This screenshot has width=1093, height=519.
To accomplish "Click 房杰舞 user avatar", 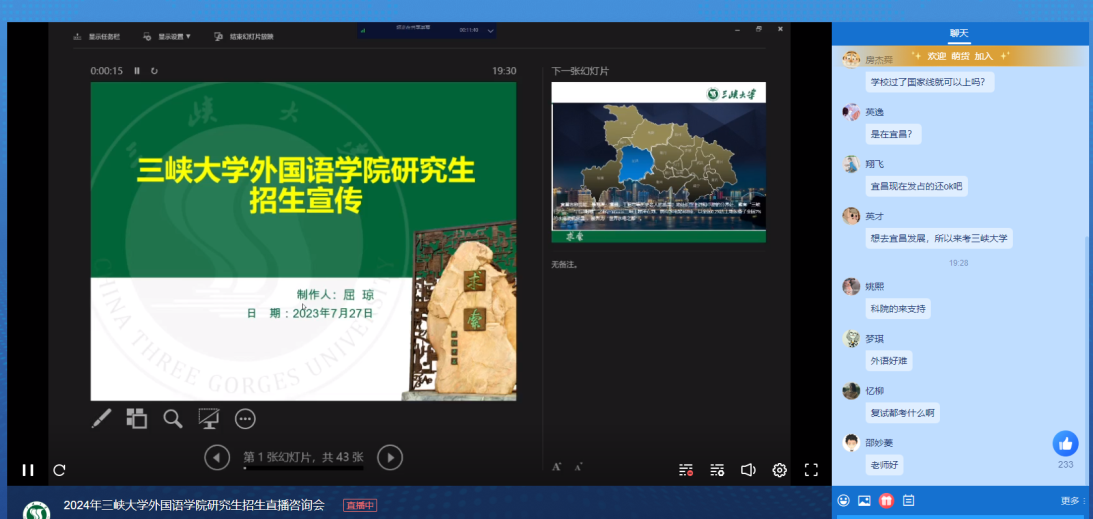I will pyautogui.click(x=851, y=59).
